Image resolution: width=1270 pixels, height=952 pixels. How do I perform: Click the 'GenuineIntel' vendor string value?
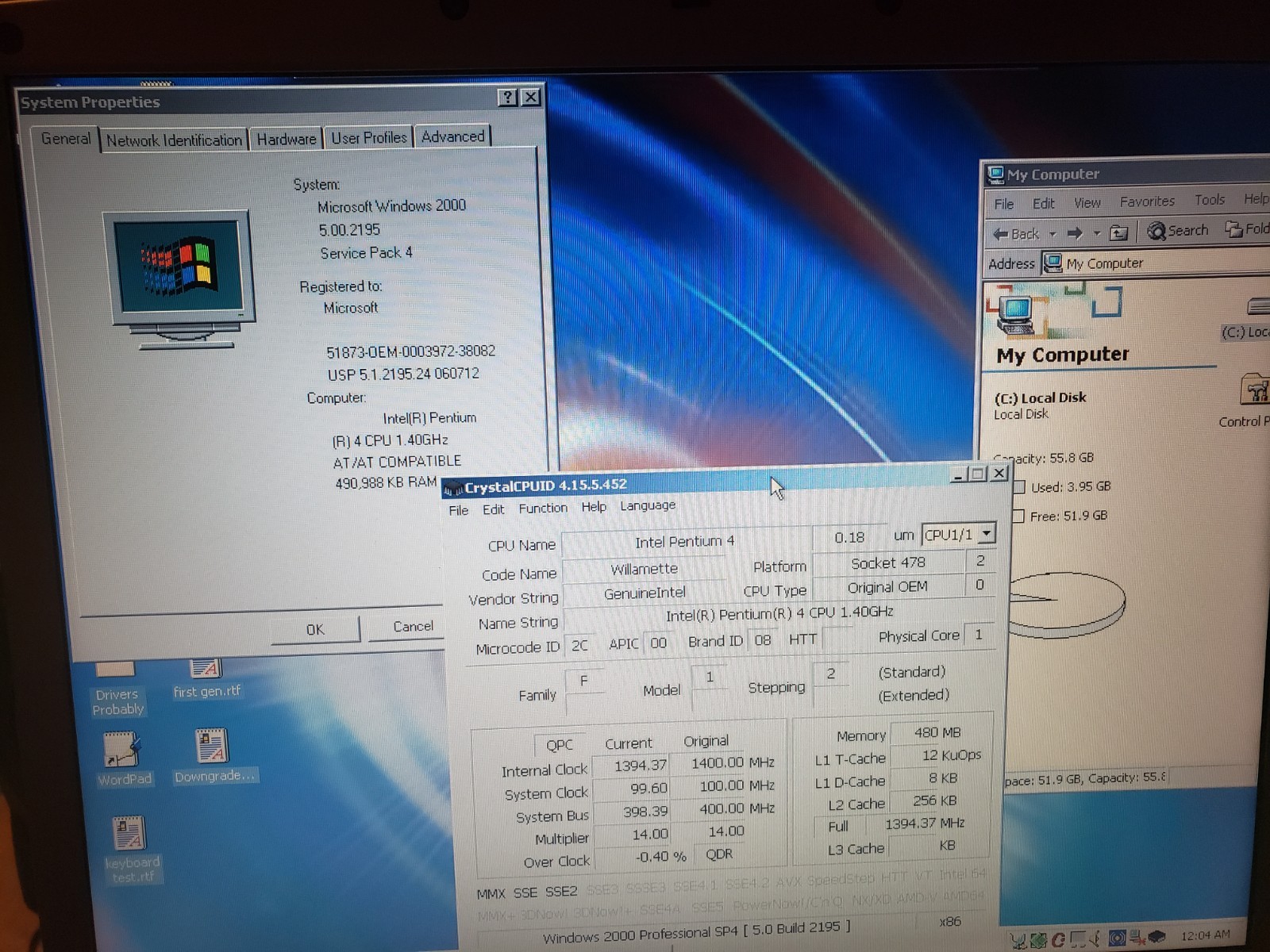[644, 593]
